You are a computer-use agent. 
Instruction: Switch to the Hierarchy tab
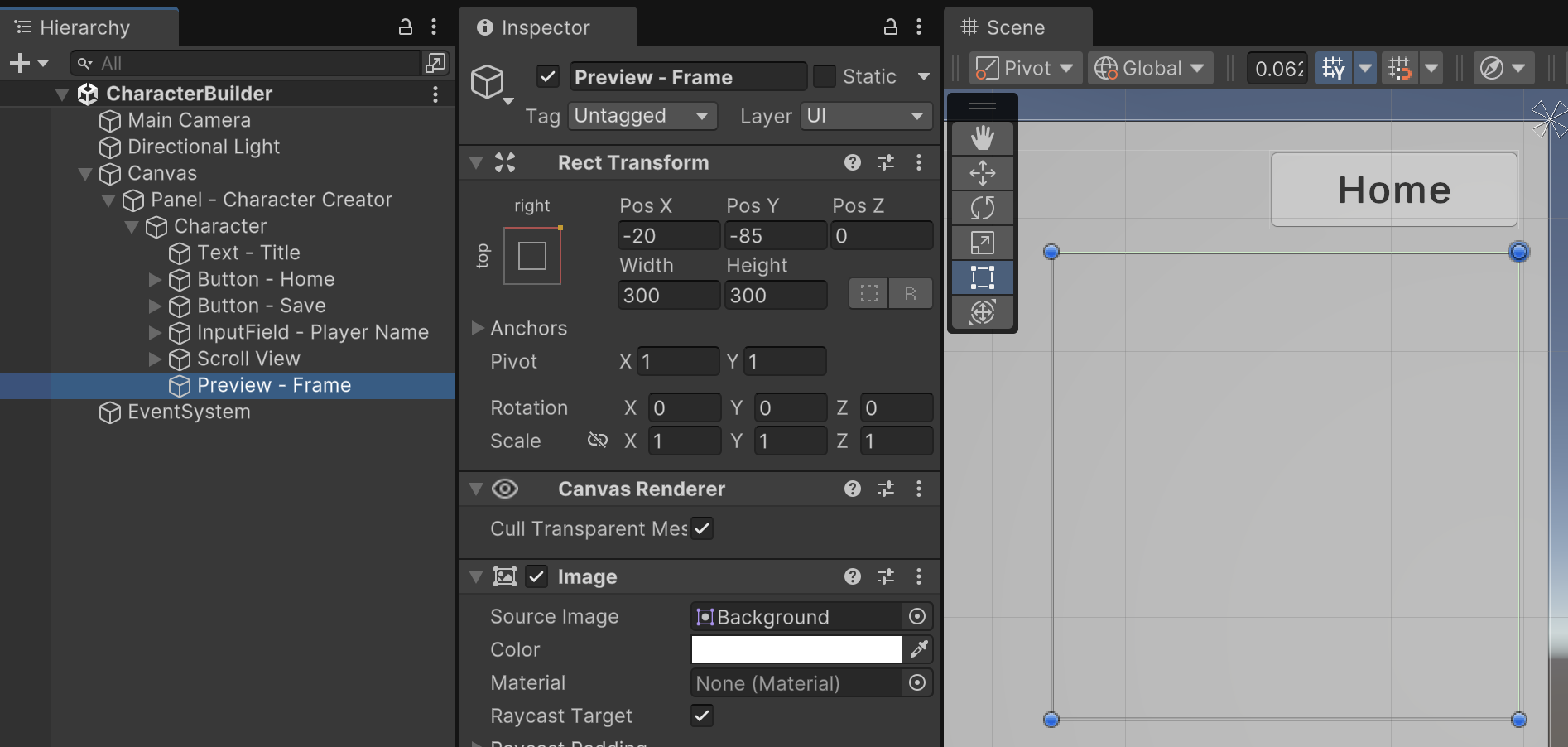84,27
